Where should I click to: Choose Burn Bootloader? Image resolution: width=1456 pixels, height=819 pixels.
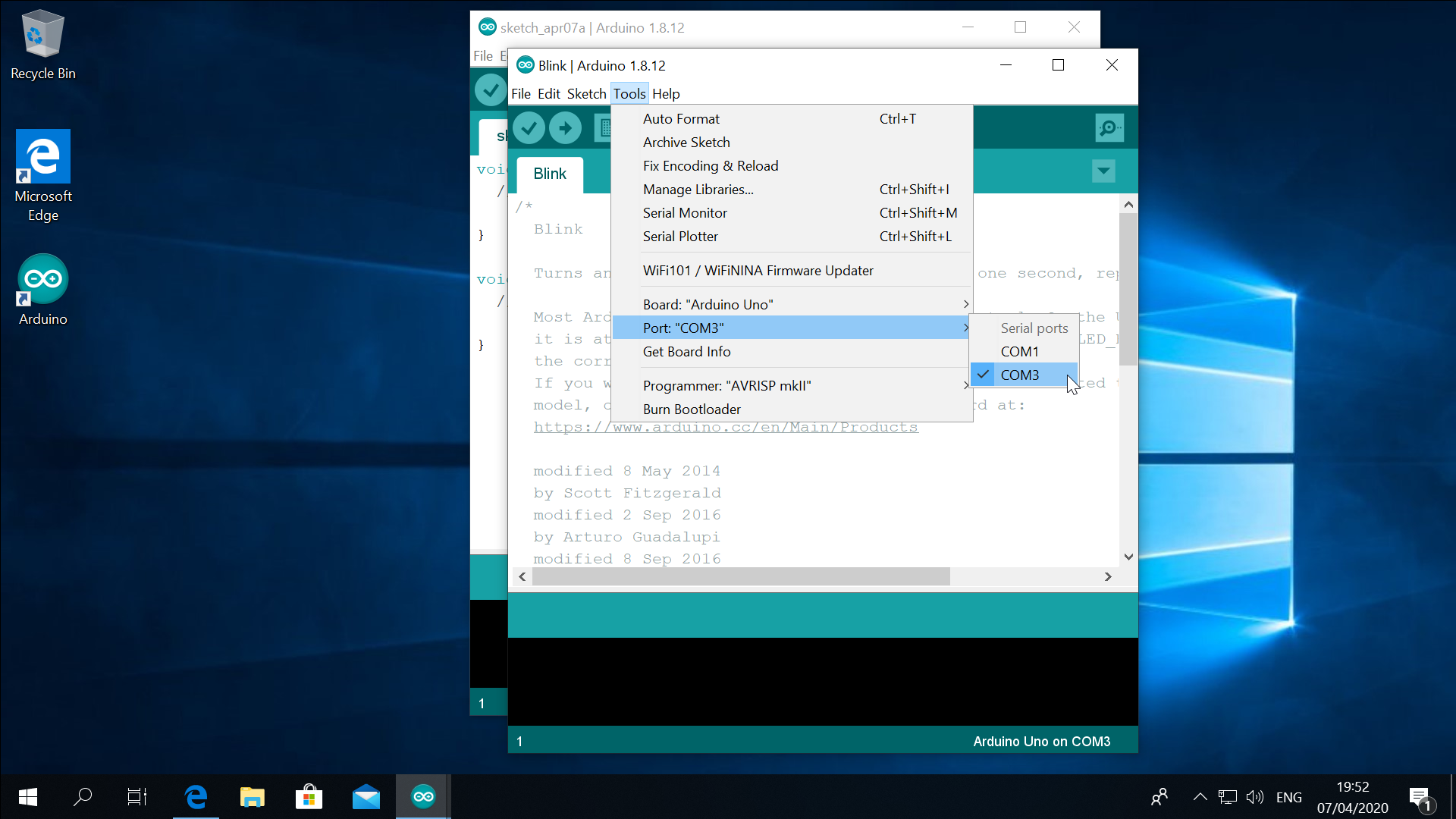pos(792,409)
